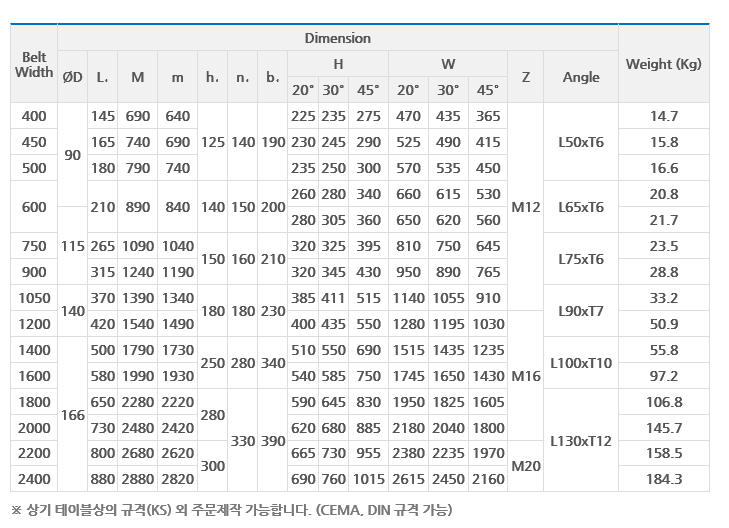This screenshot has width=729, height=528.
Task: Select W value "2615"
Action: tap(408, 479)
